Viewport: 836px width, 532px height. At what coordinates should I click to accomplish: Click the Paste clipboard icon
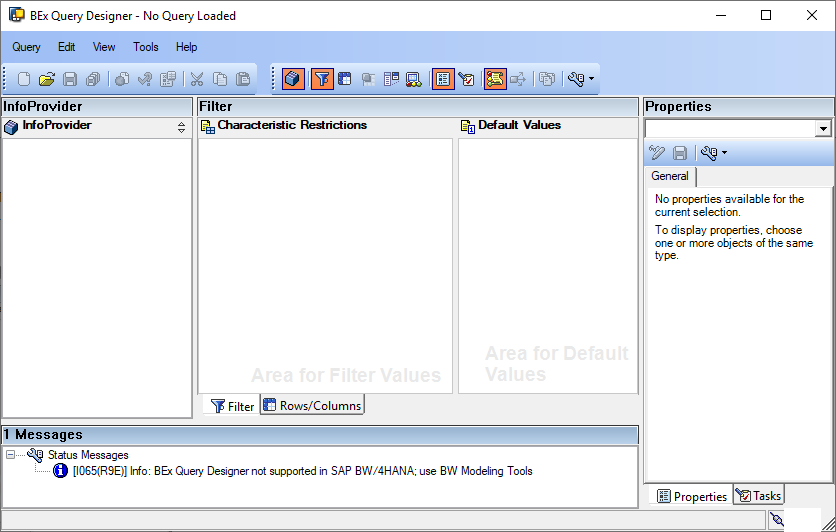[x=243, y=79]
